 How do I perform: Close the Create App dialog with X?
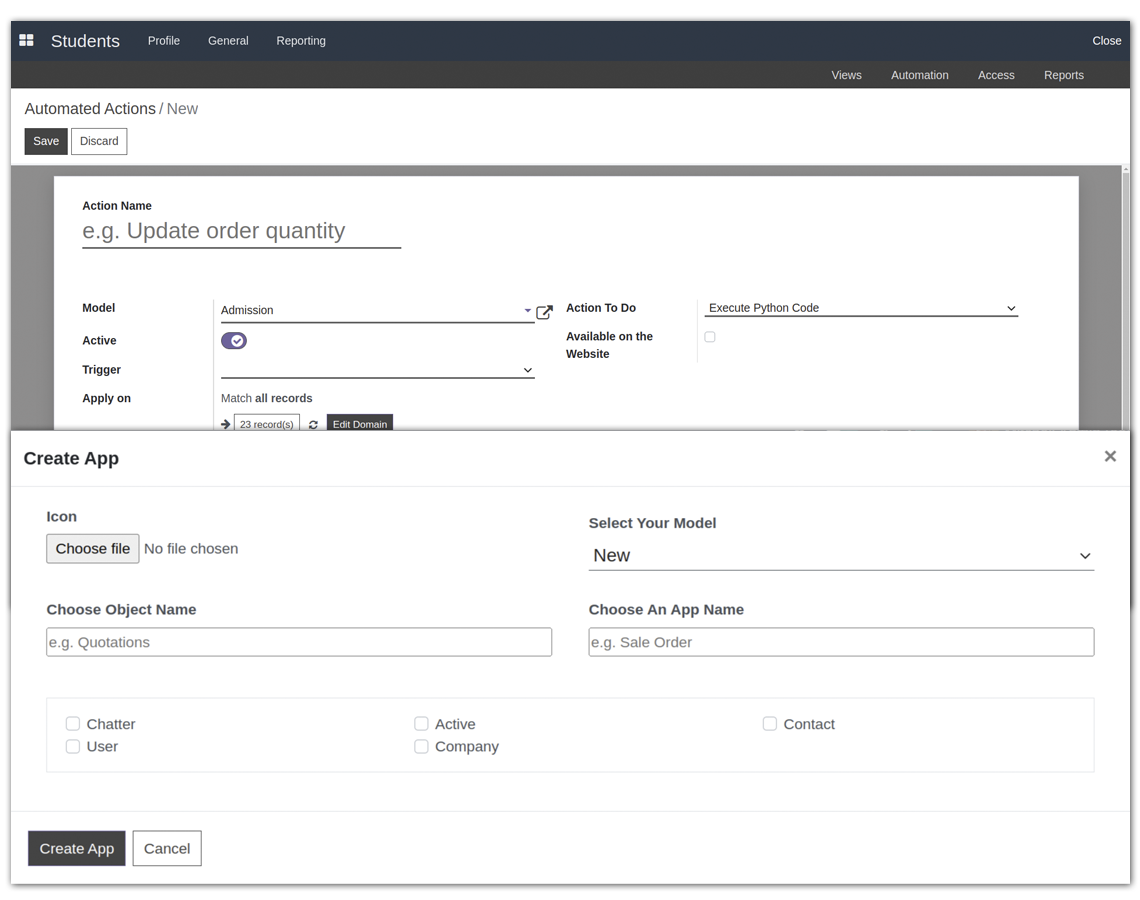pyautogui.click(x=1109, y=456)
